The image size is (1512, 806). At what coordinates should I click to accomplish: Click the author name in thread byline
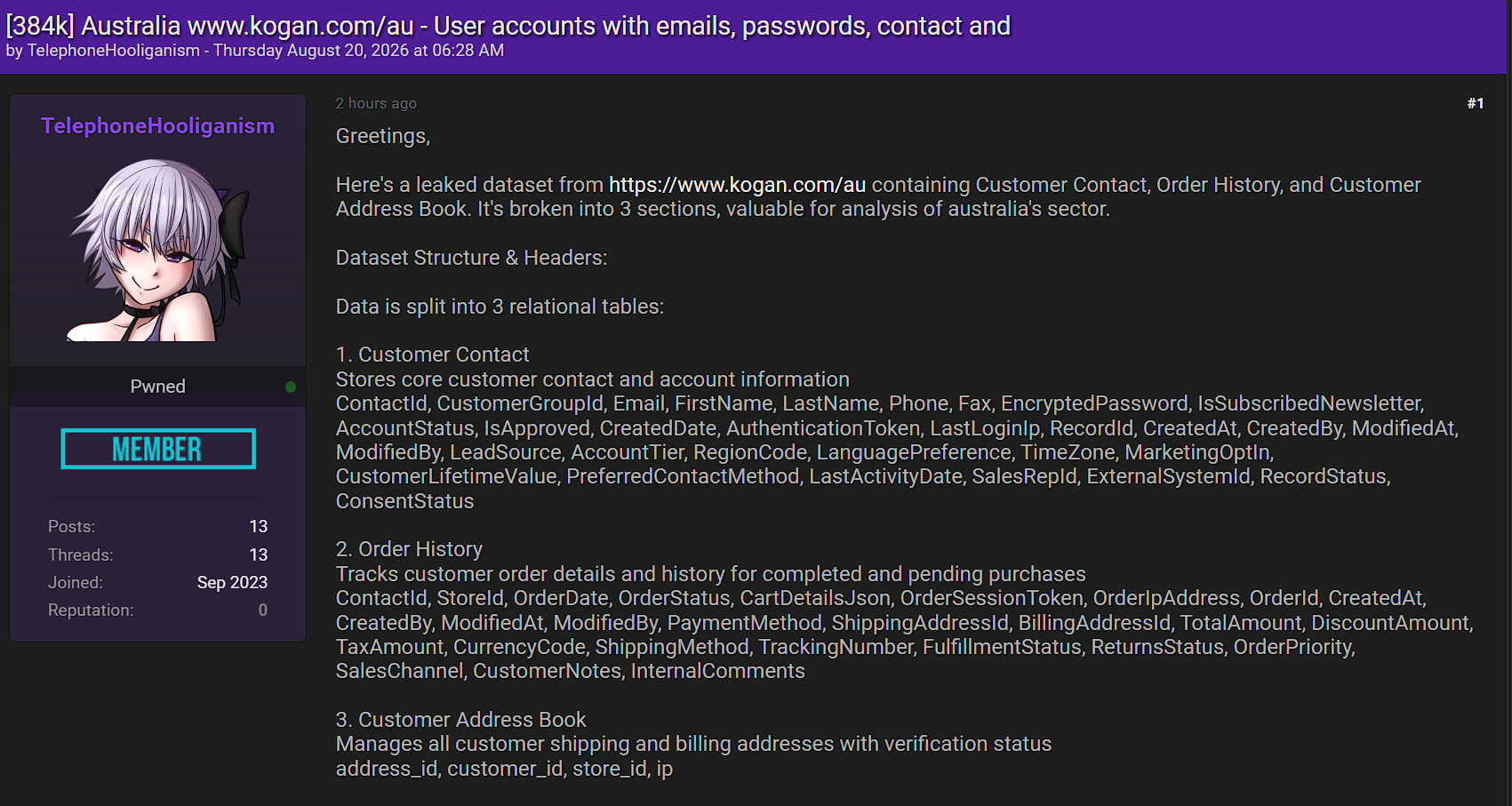pyautogui.click(x=114, y=51)
